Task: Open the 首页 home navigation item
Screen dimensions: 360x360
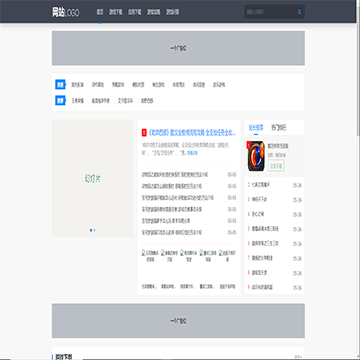Action: 100,12
